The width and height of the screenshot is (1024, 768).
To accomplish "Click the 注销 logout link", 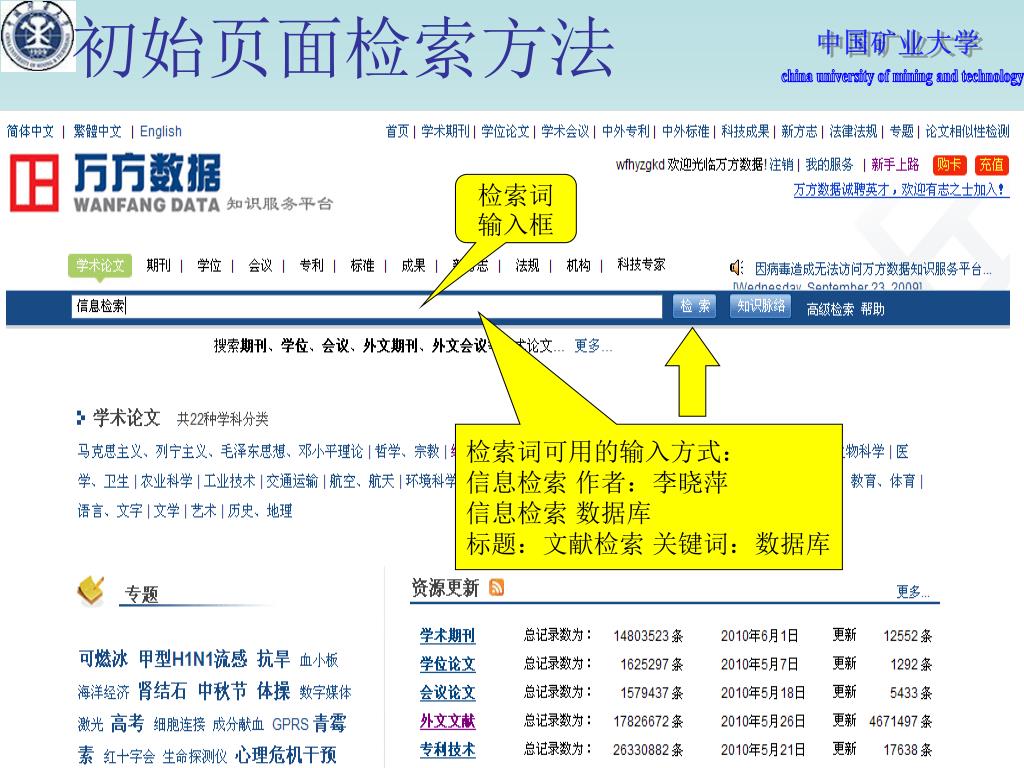I will point(781,165).
